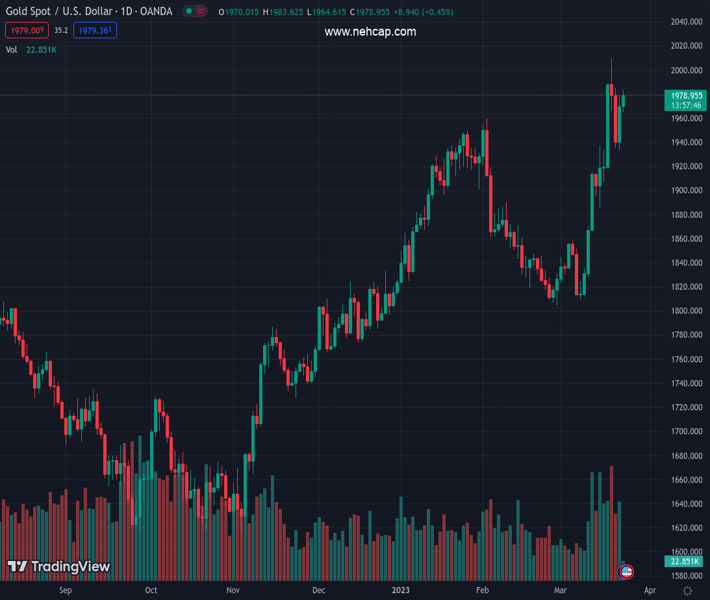Click the spread value 35.2 between prices
710x600 pixels.
pos(61,31)
